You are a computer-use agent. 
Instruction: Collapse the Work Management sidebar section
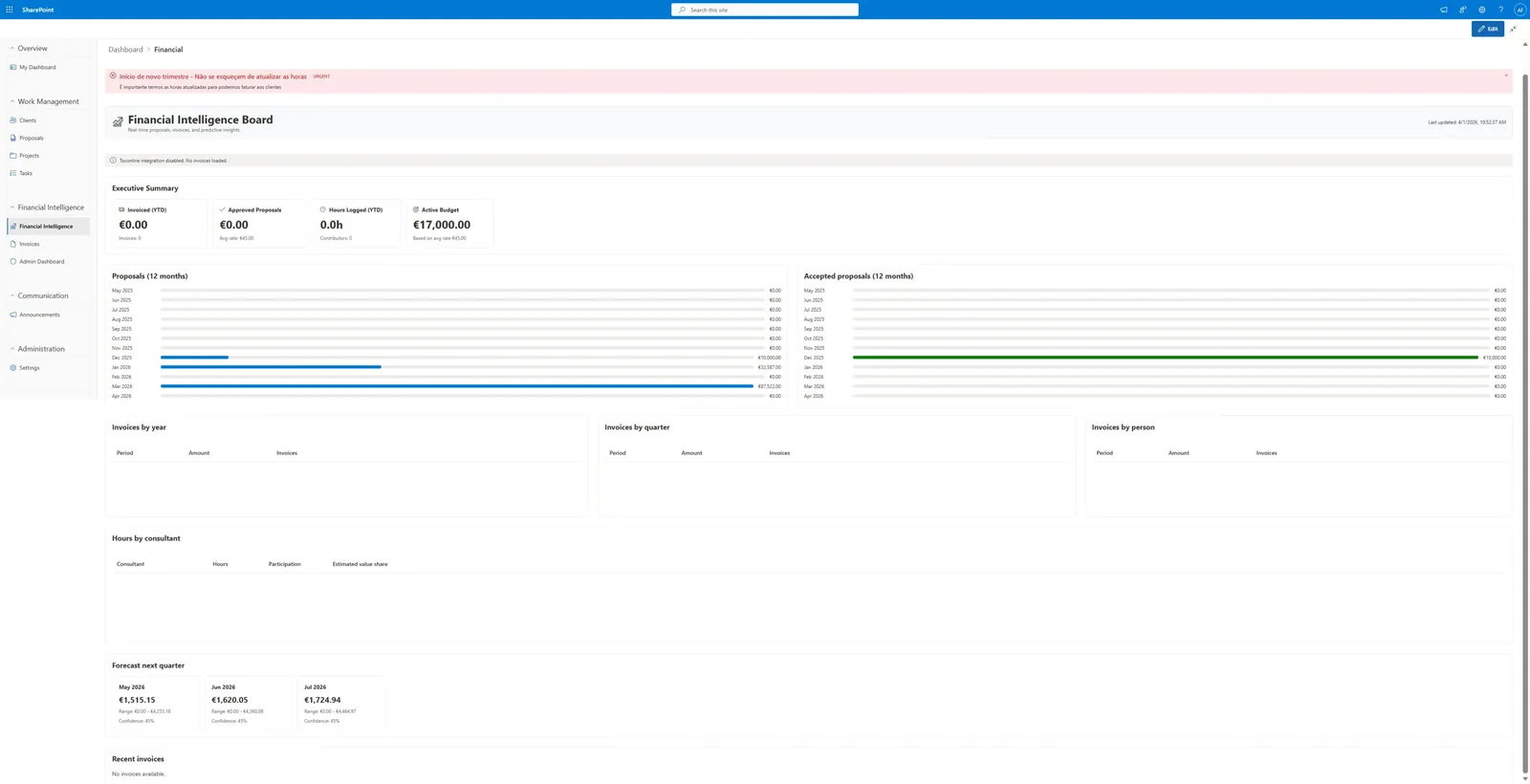click(x=12, y=101)
